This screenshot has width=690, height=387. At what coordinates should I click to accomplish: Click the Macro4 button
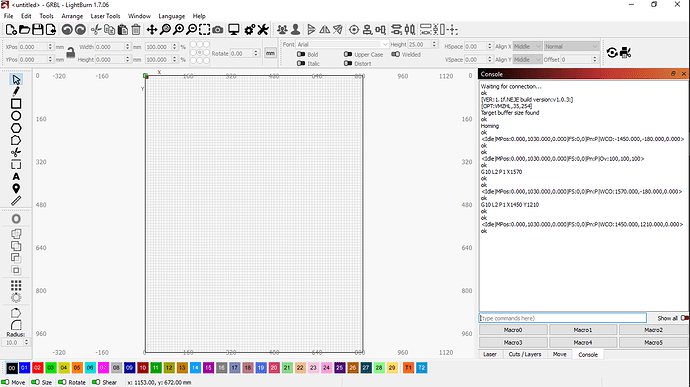[583, 342]
